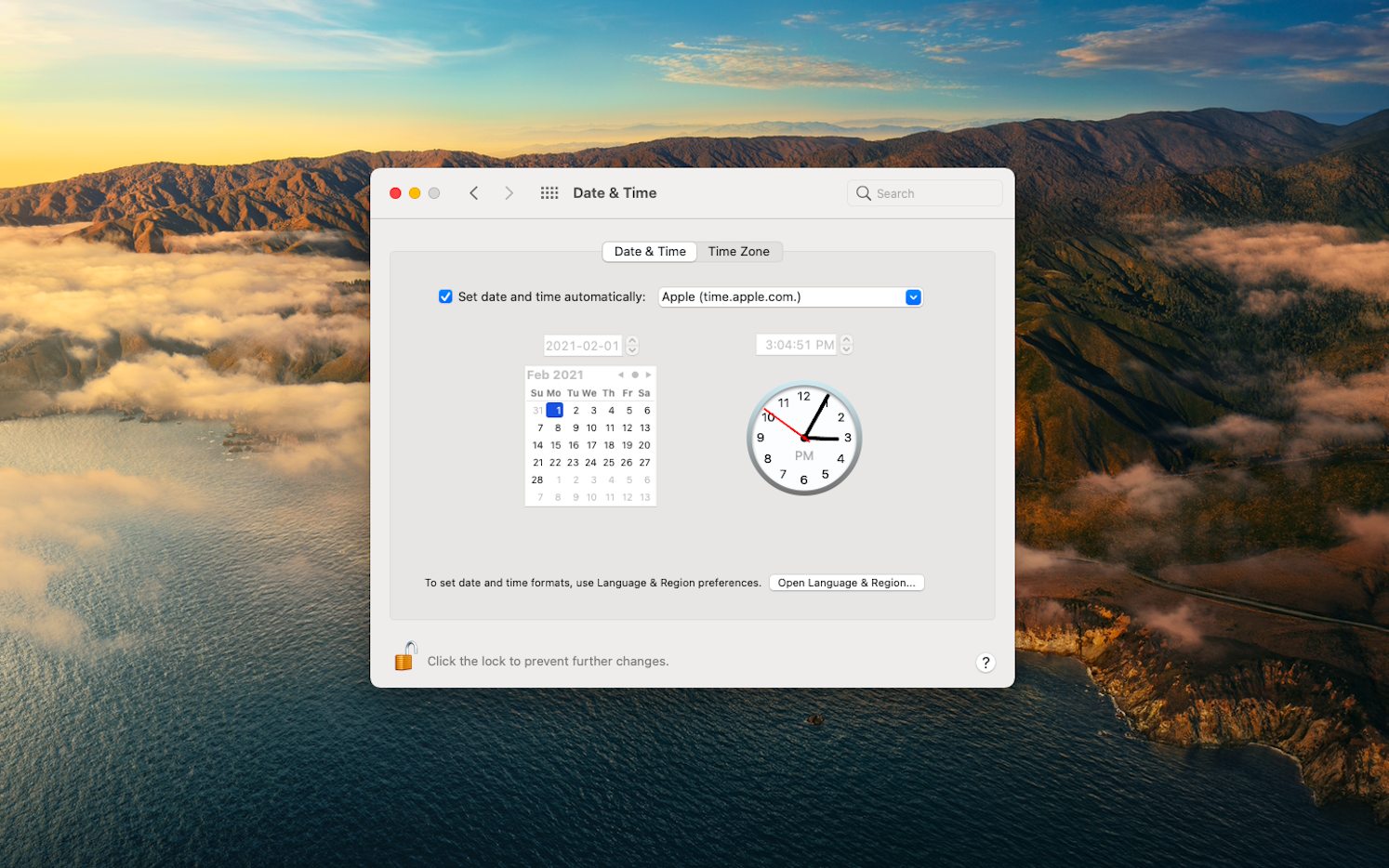Click Open Language & Region button
This screenshot has height=868, width=1389.
click(846, 582)
